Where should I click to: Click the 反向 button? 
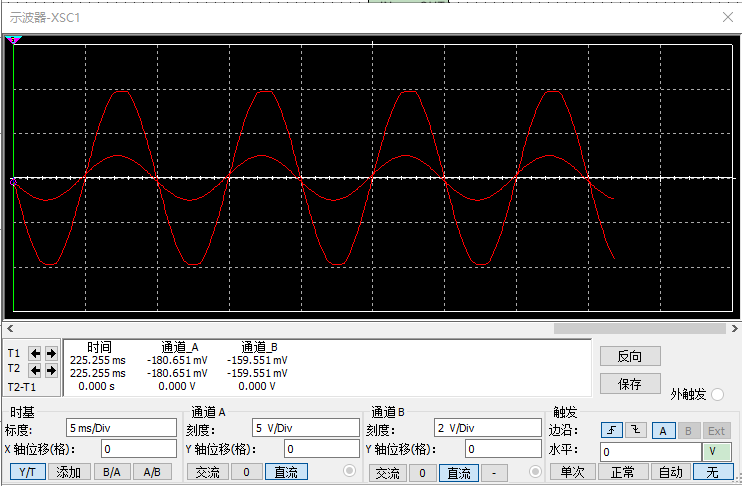pos(630,356)
